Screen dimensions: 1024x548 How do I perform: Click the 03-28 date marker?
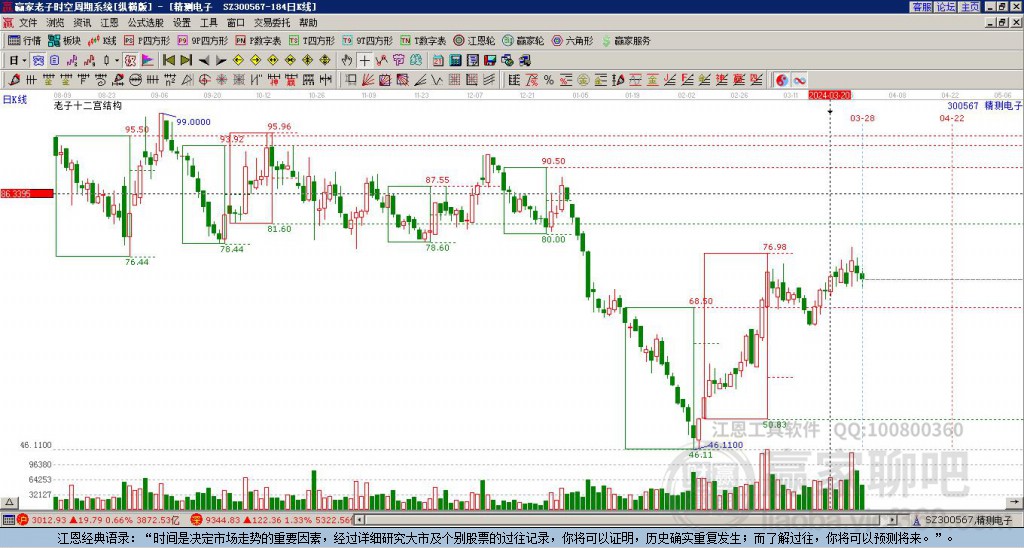(862, 118)
